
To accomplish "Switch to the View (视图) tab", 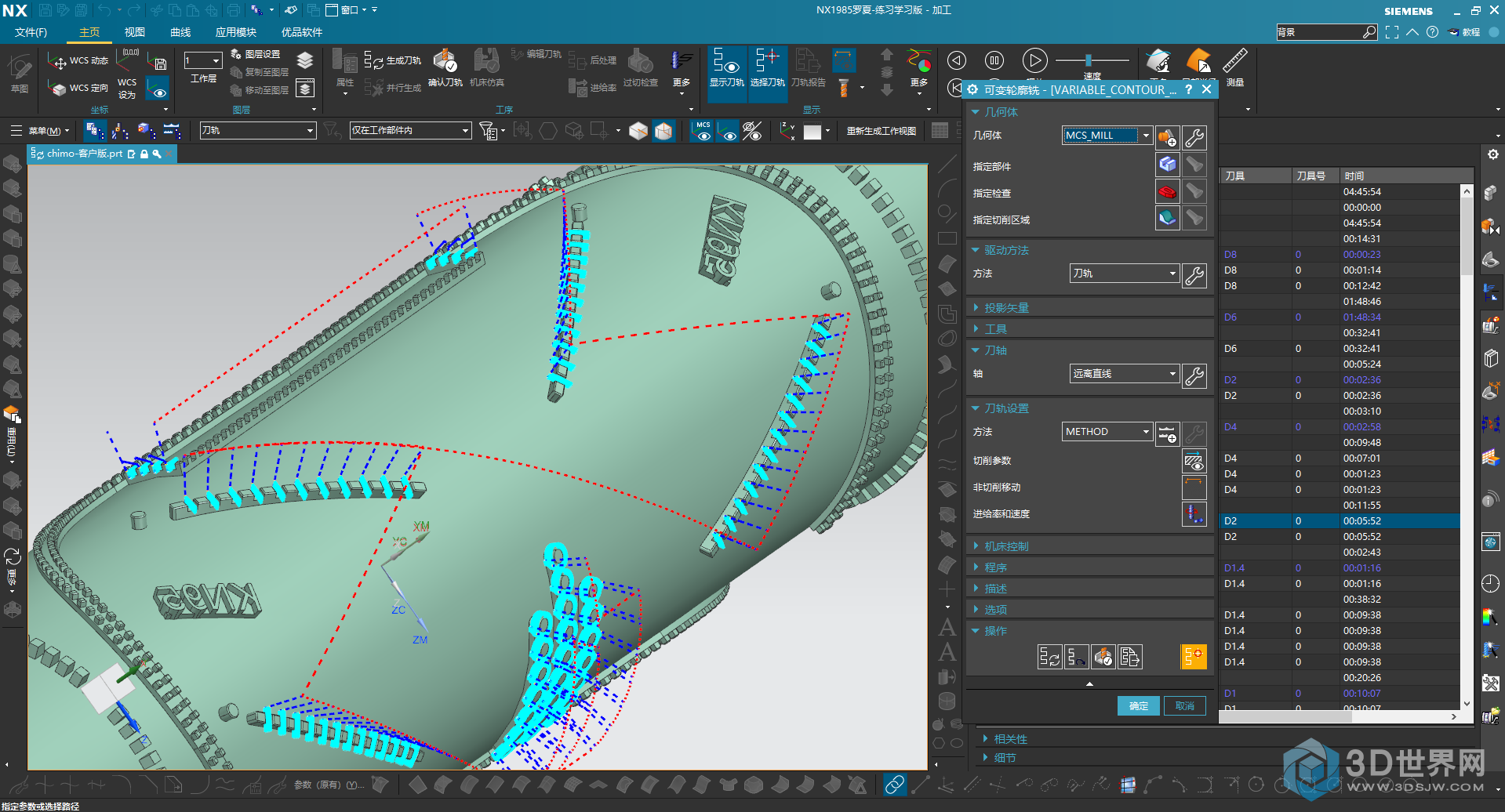I will pyautogui.click(x=135, y=32).
